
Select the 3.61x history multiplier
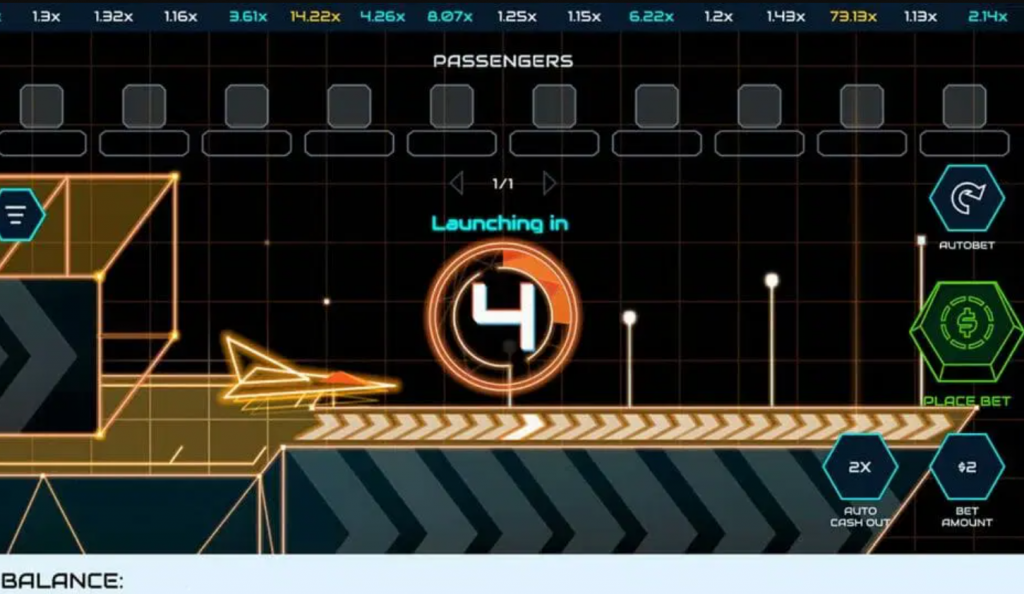tap(248, 16)
